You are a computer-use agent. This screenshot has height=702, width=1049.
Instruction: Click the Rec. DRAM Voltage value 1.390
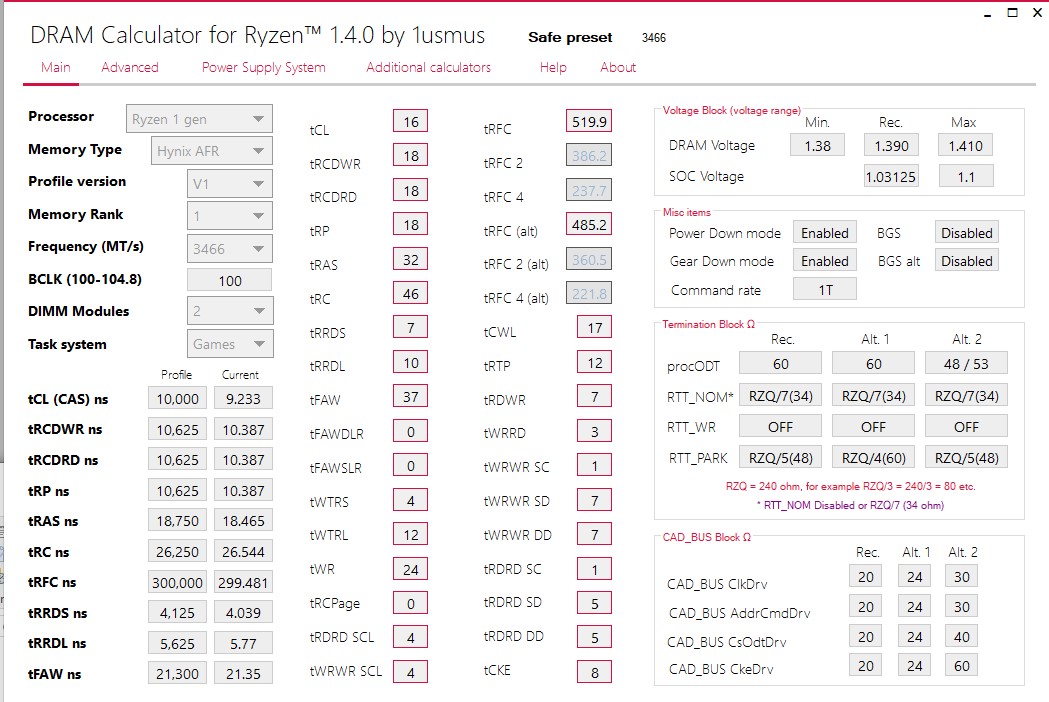click(891, 146)
